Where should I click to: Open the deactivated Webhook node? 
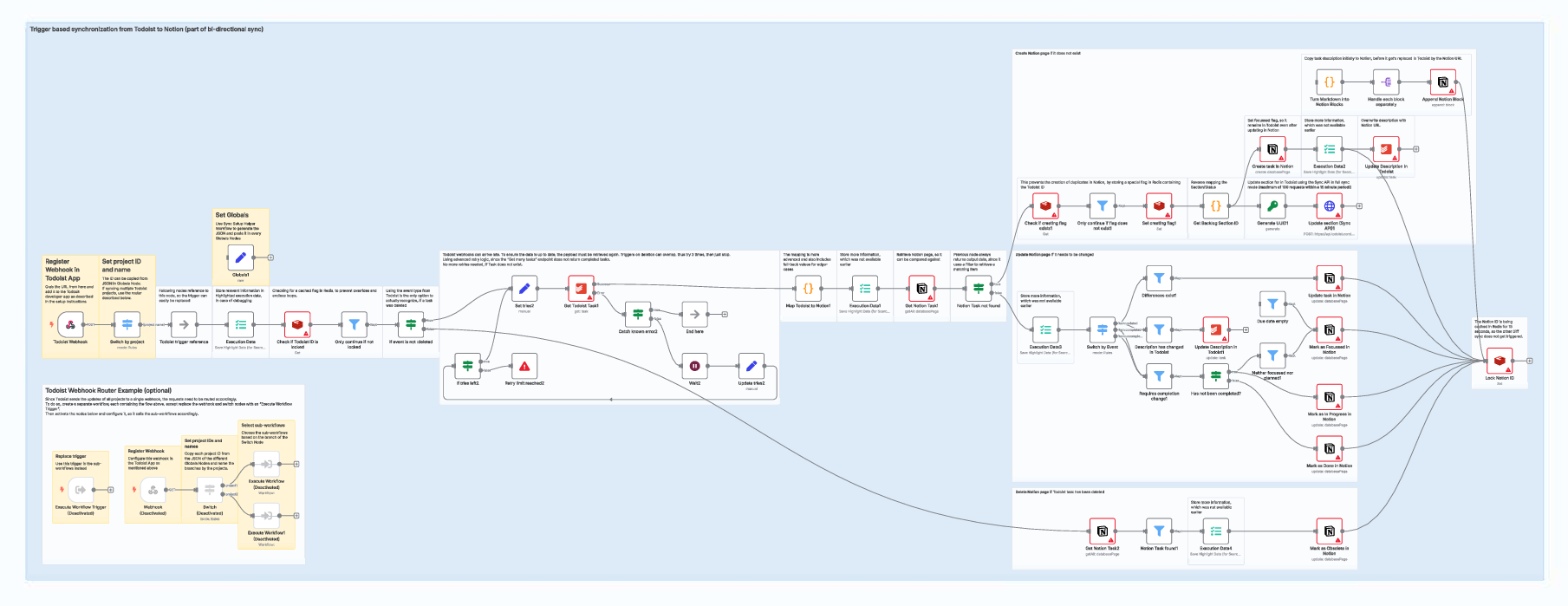153,490
